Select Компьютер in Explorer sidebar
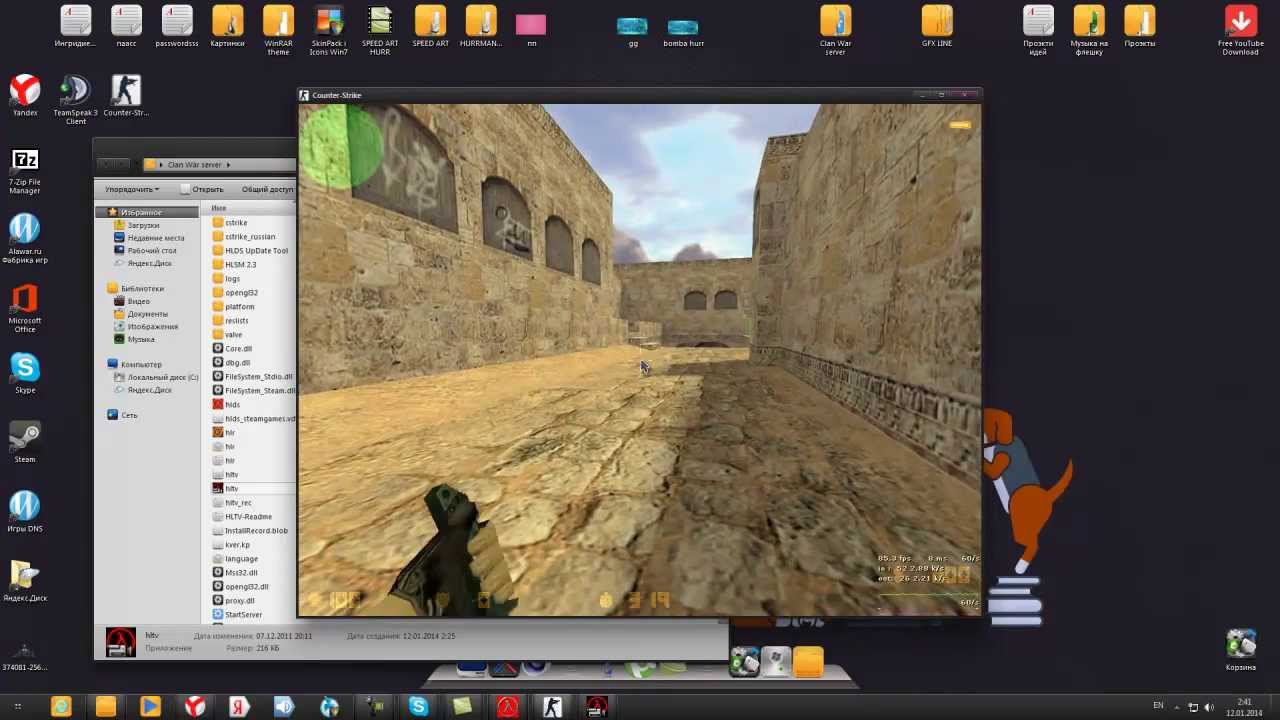The image size is (1280, 720). pyautogui.click(x=141, y=364)
